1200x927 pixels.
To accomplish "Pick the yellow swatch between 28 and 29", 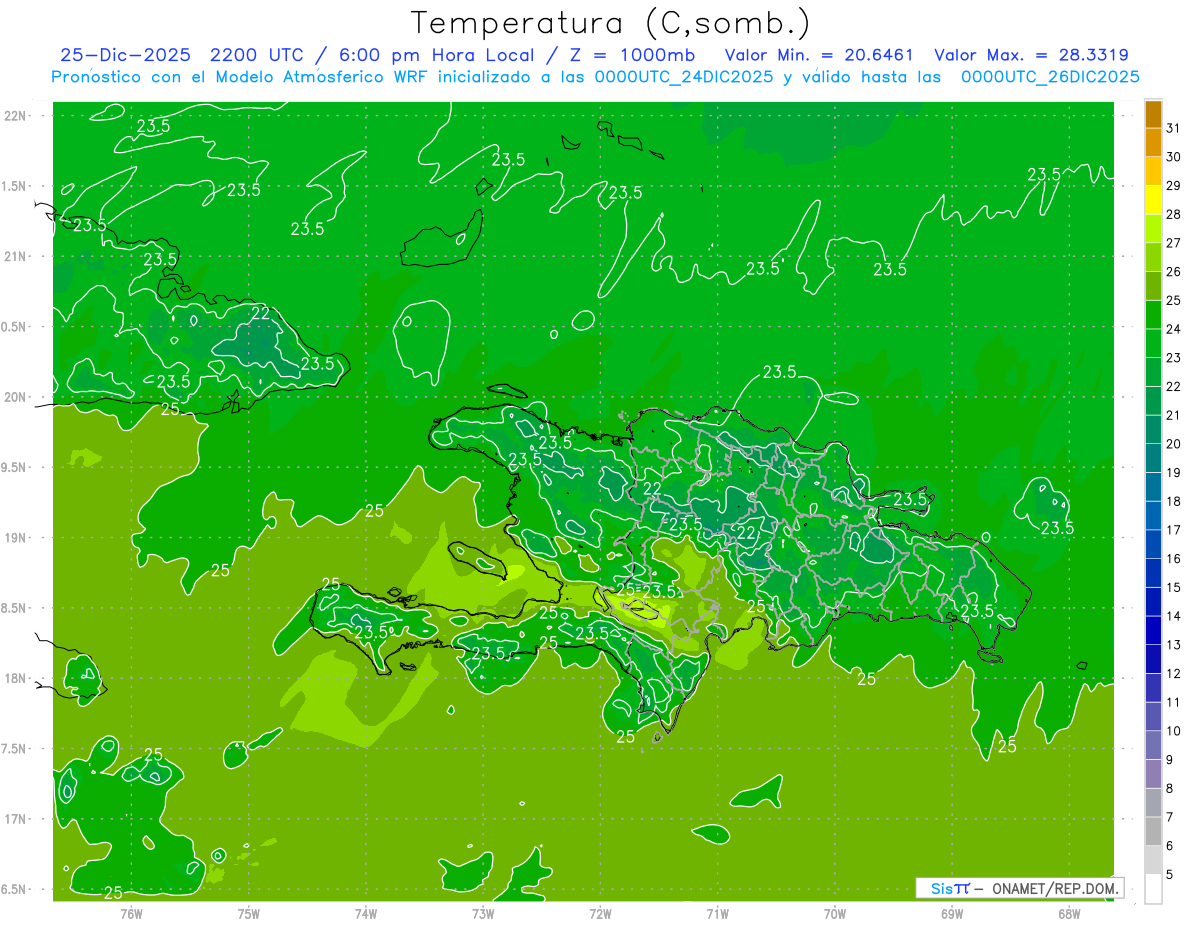I will [x=1154, y=200].
